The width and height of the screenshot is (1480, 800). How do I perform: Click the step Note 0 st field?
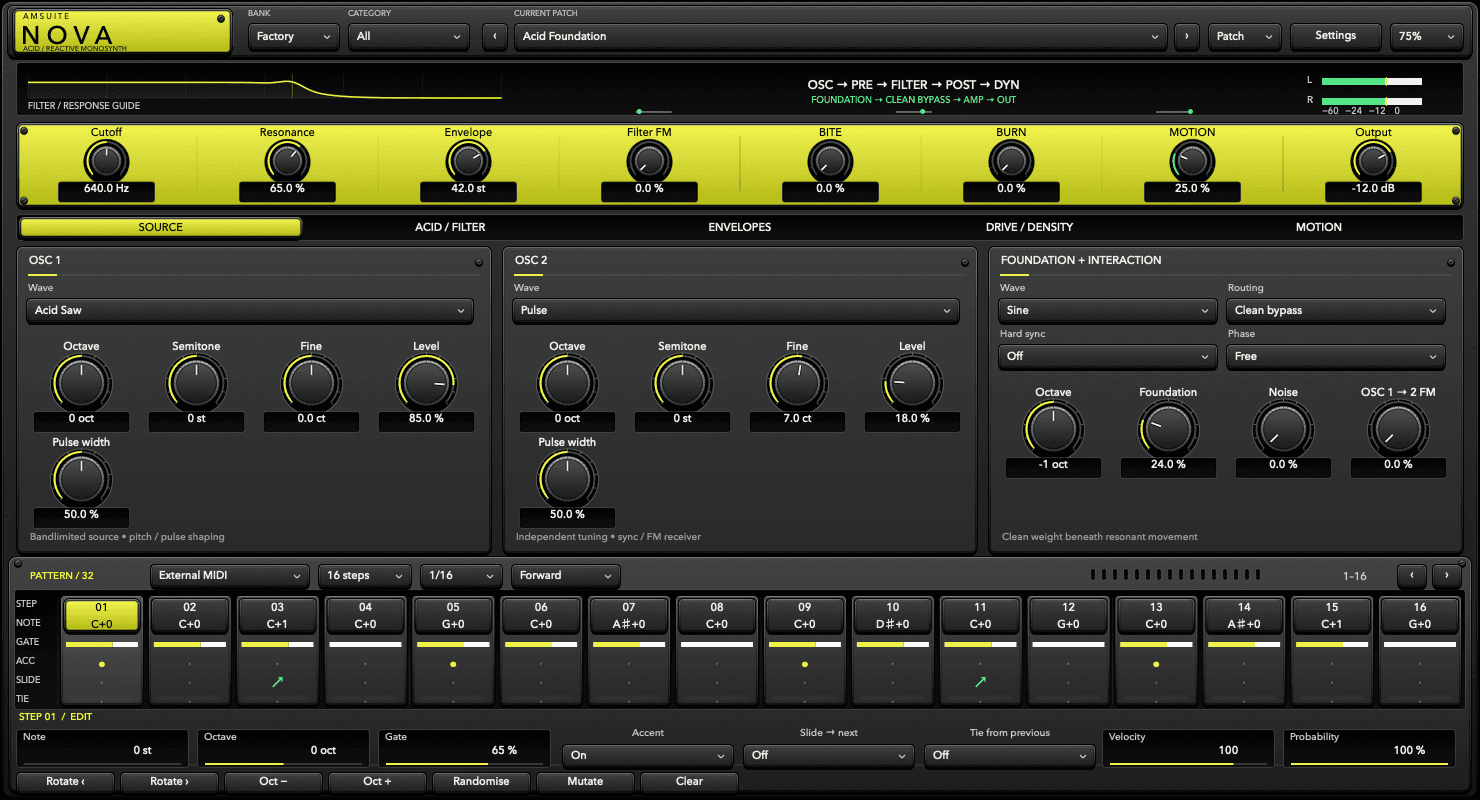(x=103, y=749)
